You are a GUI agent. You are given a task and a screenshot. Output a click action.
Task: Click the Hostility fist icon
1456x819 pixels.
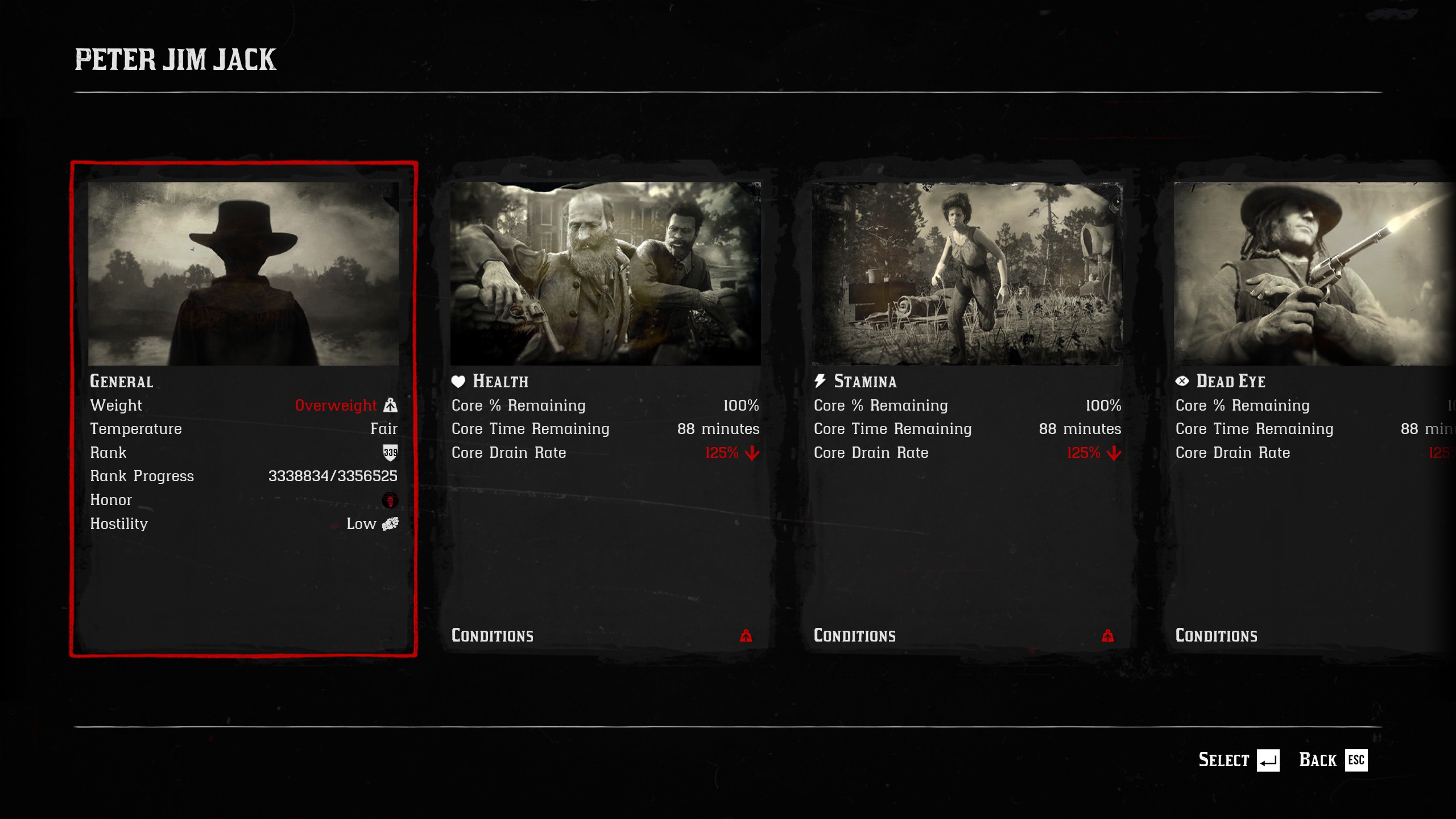(390, 524)
